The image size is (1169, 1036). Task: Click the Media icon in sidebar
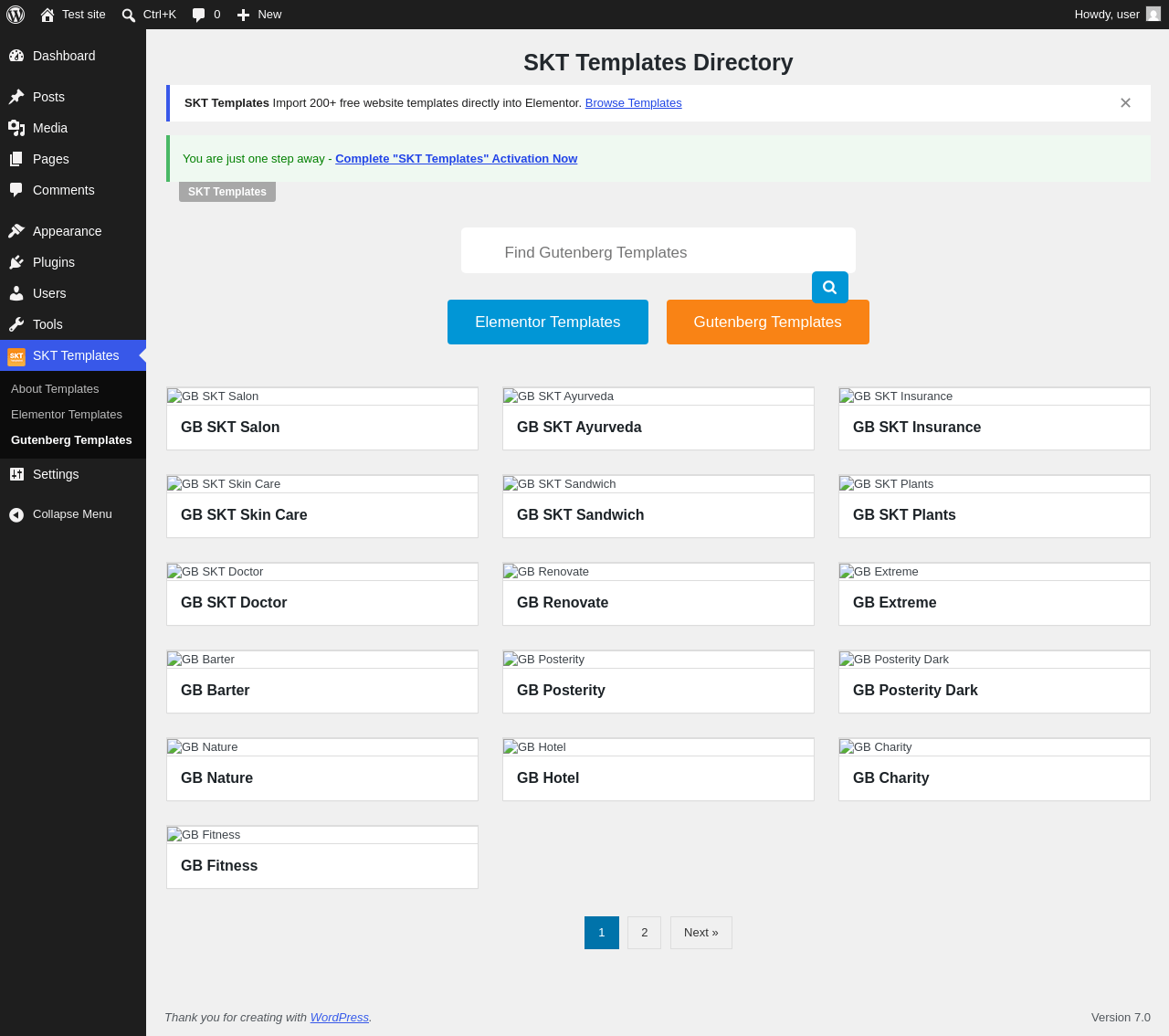16,128
